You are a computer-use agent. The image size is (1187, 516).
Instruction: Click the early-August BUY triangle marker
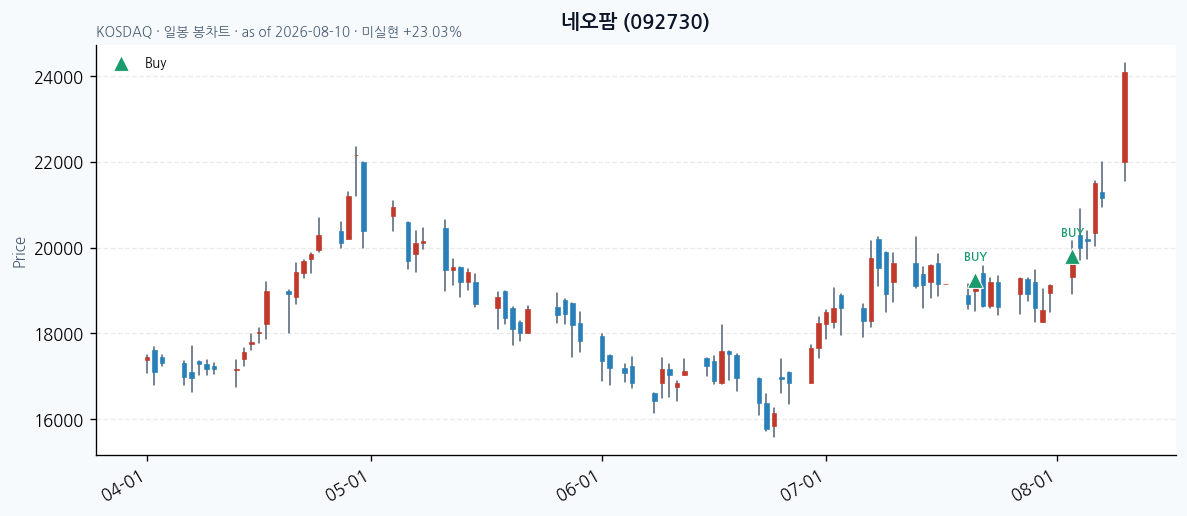(1073, 257)
